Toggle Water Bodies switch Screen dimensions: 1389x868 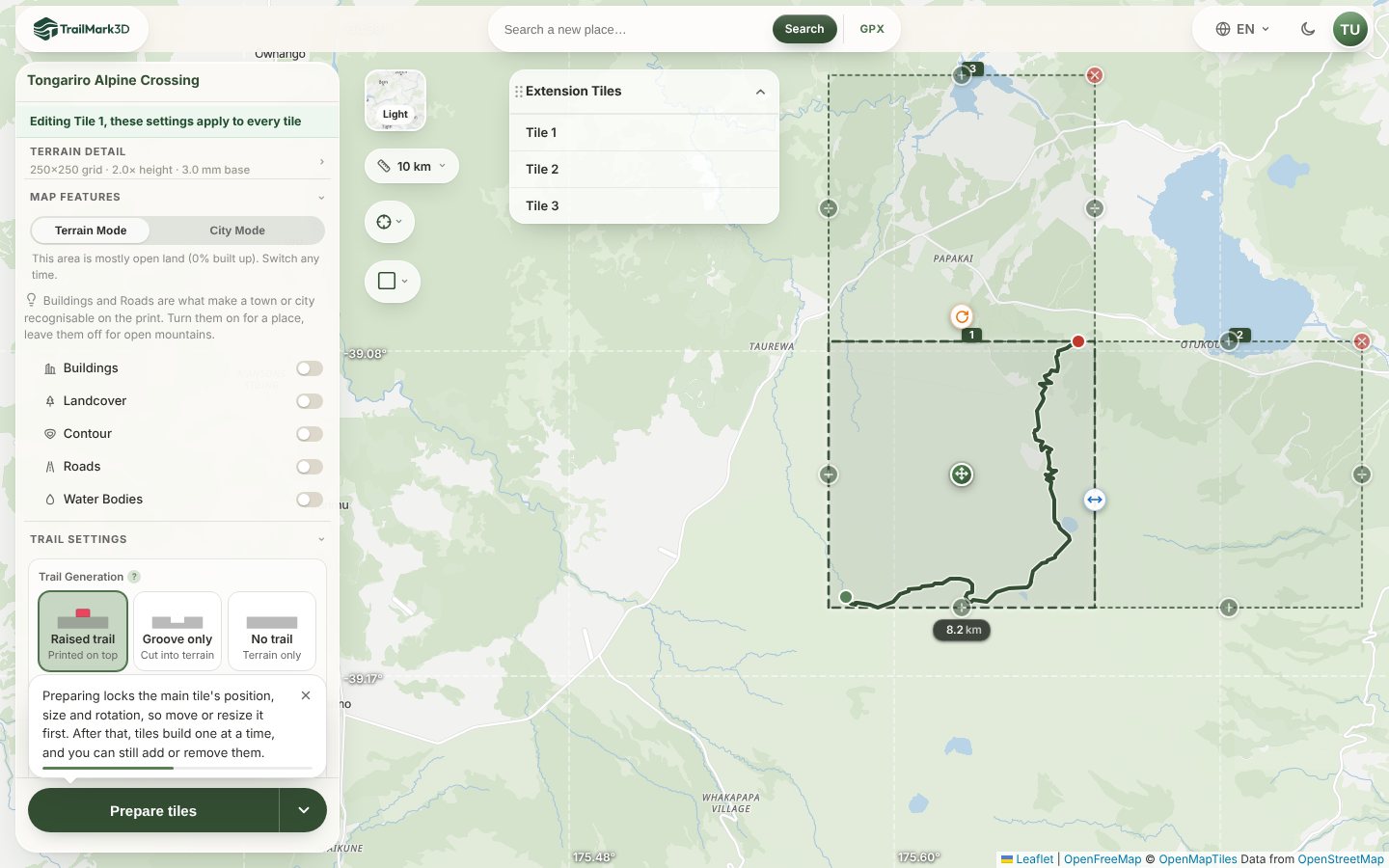310,500
